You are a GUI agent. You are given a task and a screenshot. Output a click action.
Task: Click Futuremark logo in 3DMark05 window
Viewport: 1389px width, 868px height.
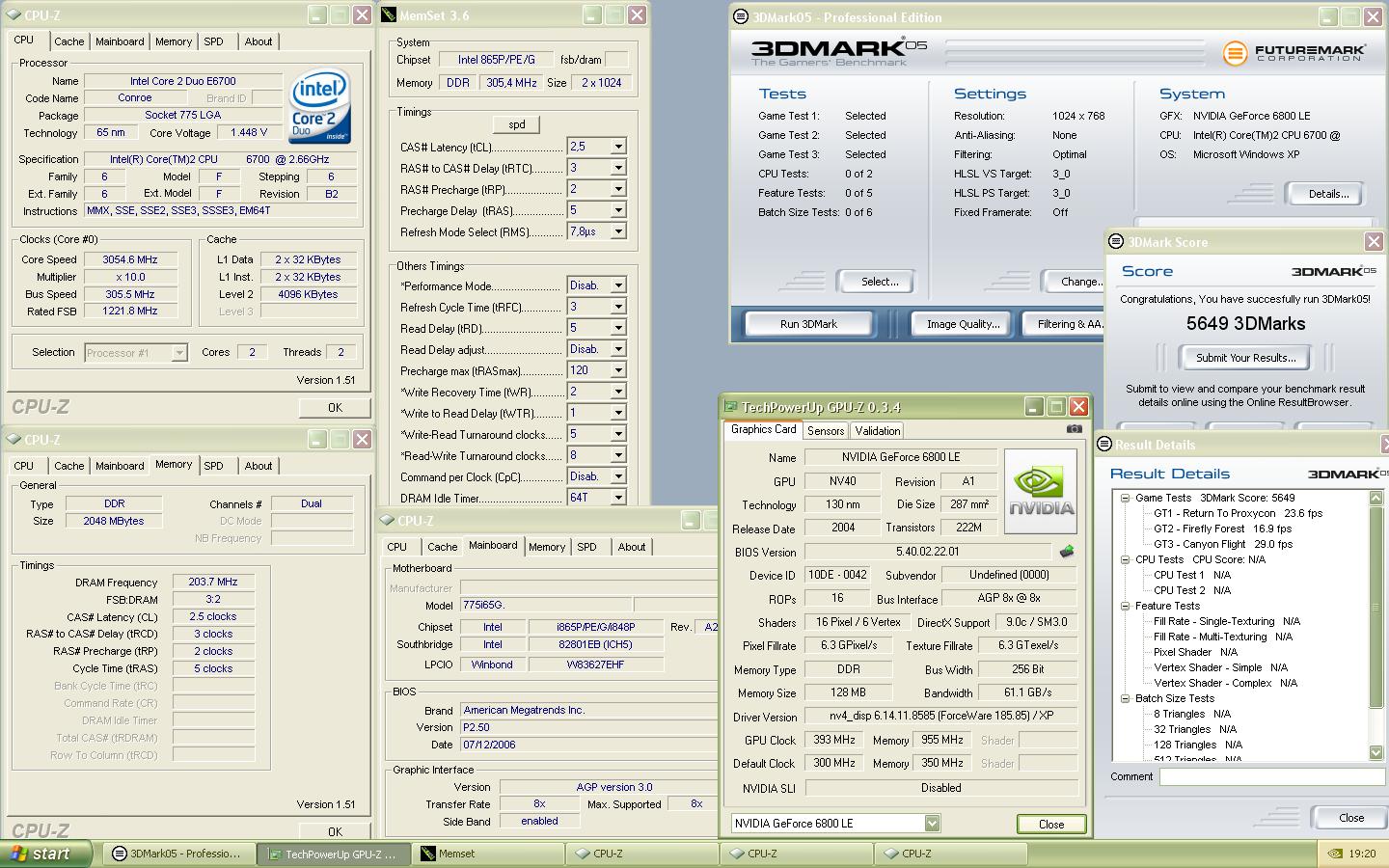point(1294,53)
